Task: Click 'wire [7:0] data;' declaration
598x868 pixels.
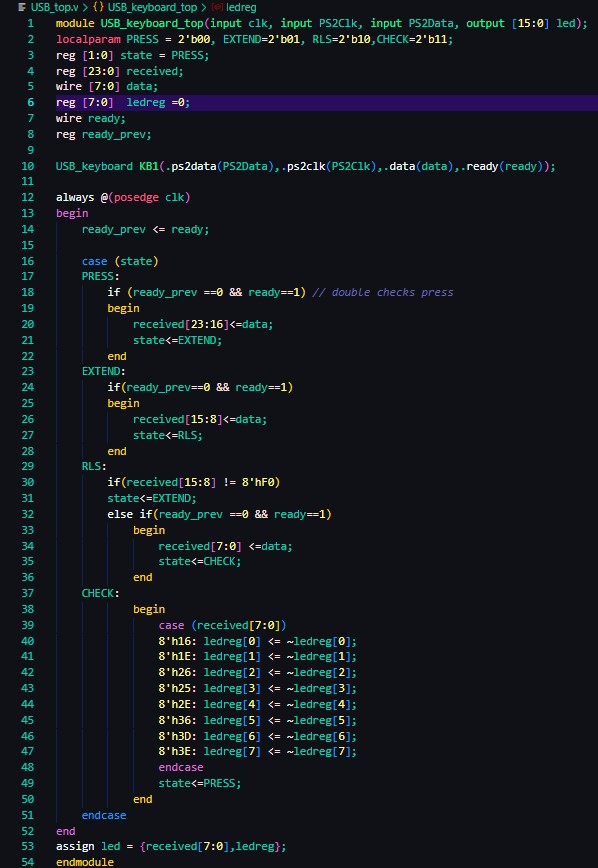Action: (107, 86)
